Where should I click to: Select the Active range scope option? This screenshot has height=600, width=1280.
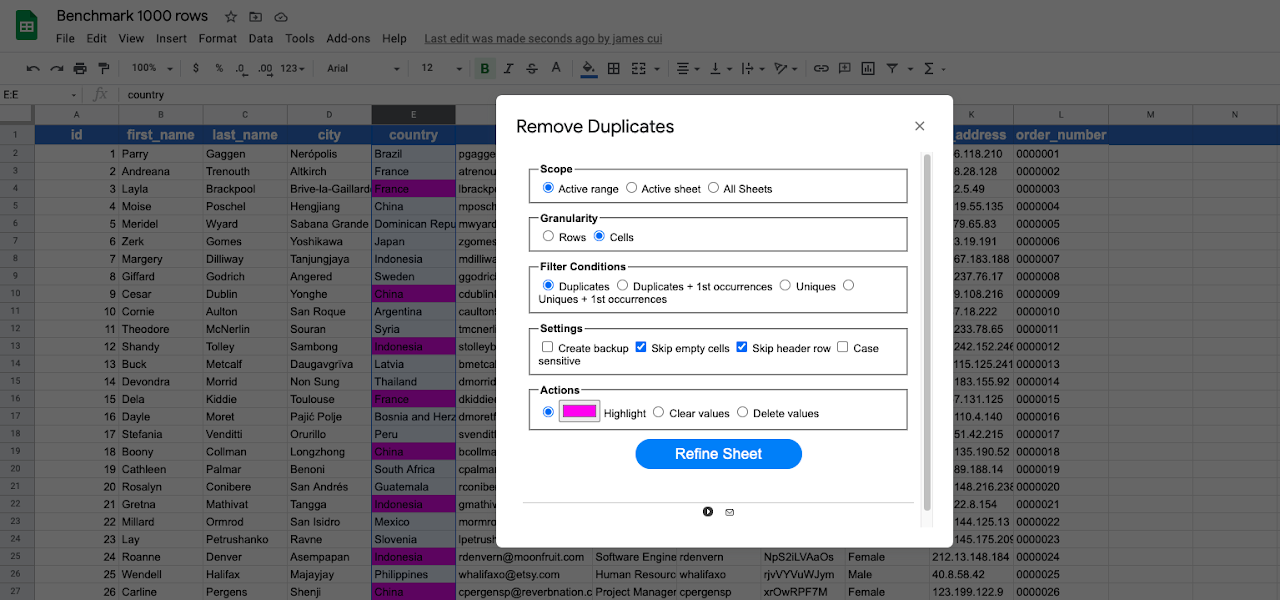click(548, 188)
